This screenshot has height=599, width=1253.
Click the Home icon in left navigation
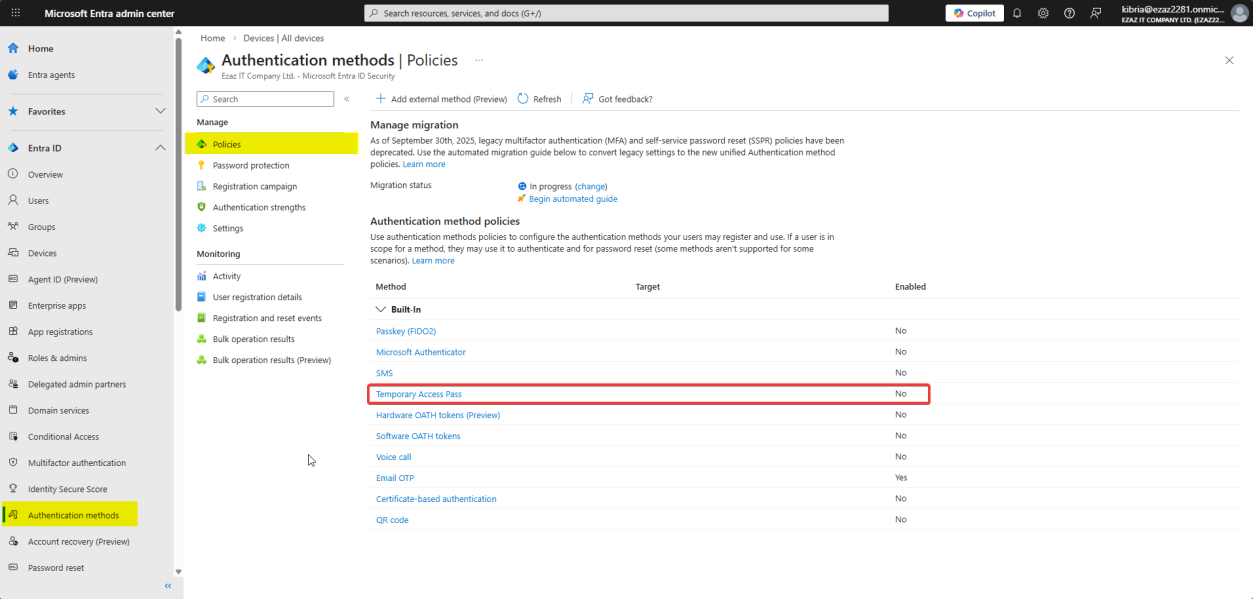(x=13, y=48)
